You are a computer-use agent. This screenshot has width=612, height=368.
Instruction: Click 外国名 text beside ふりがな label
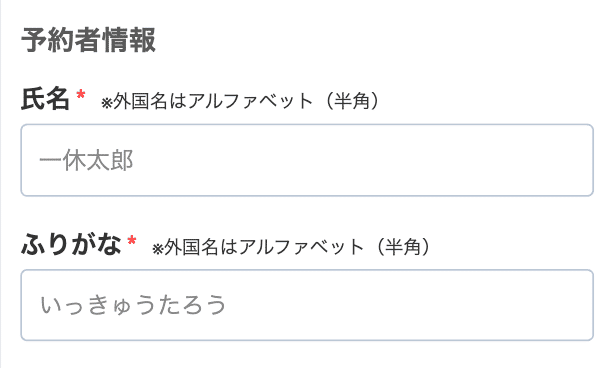tap(191, 246)
